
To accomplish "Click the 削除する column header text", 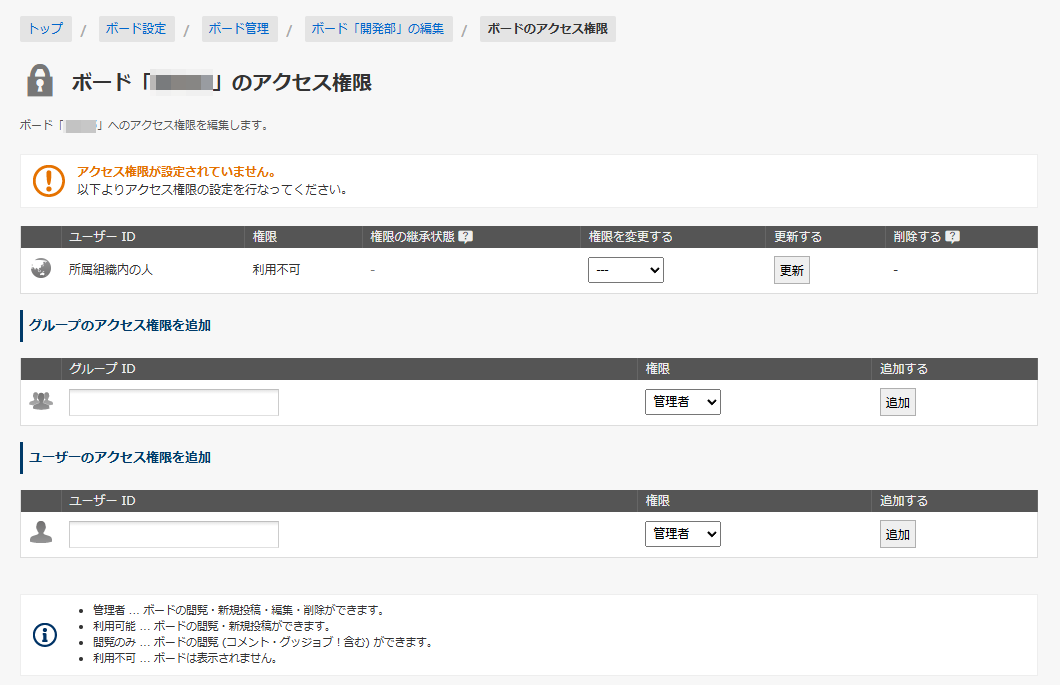I will 917,237.
